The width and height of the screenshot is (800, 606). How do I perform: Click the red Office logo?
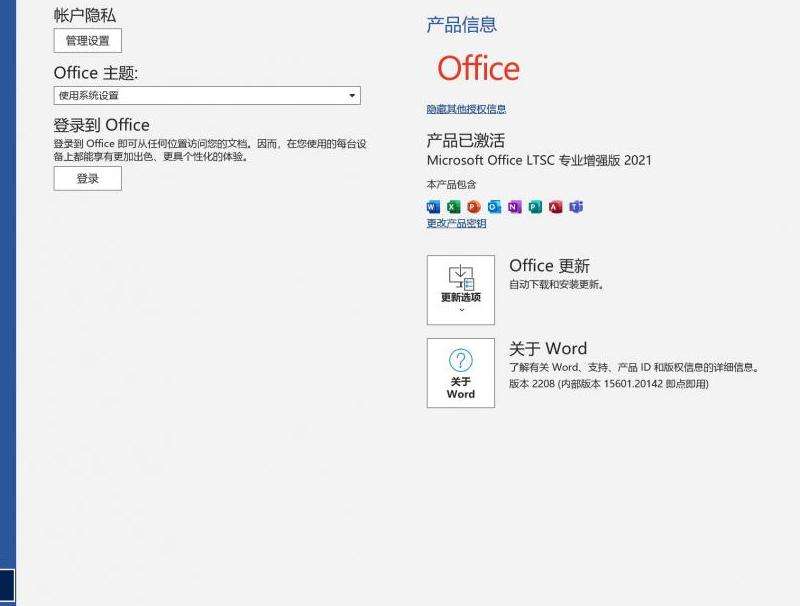[479, 68]
